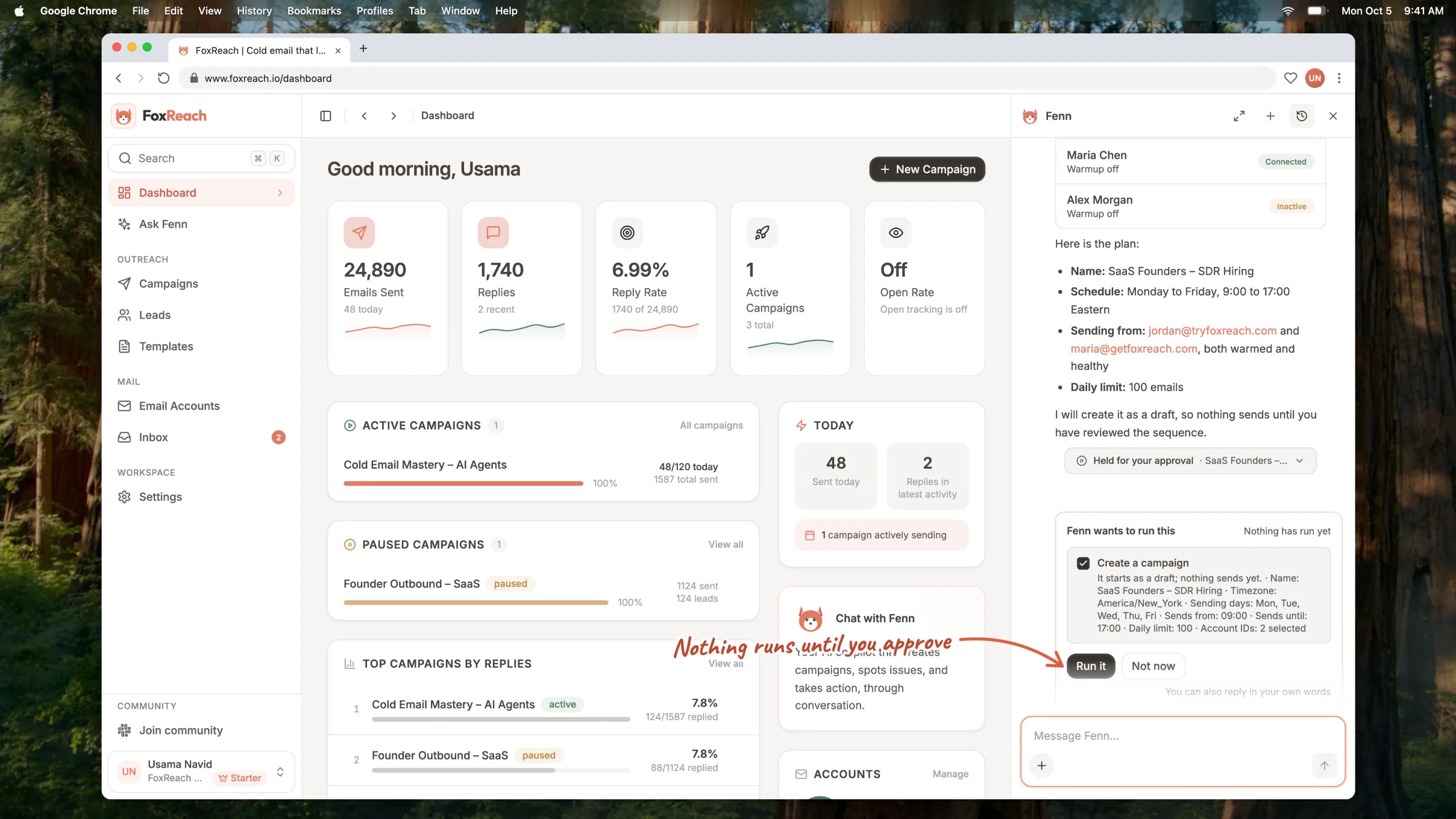Open the UN profile avatar in Chrome toolbar
The height and width of the screenshot is (819, 1456).
point(1315,78)
